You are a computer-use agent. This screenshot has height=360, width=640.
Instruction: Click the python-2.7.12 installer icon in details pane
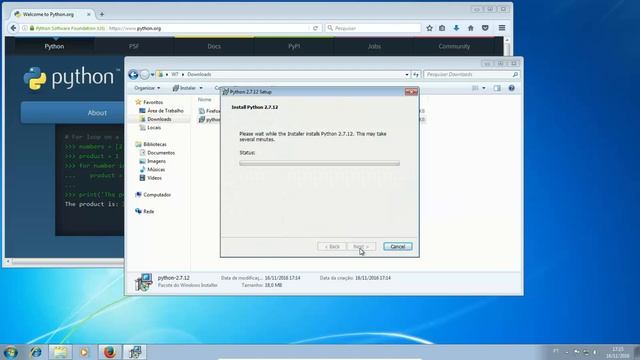click(x=144, y=282)
